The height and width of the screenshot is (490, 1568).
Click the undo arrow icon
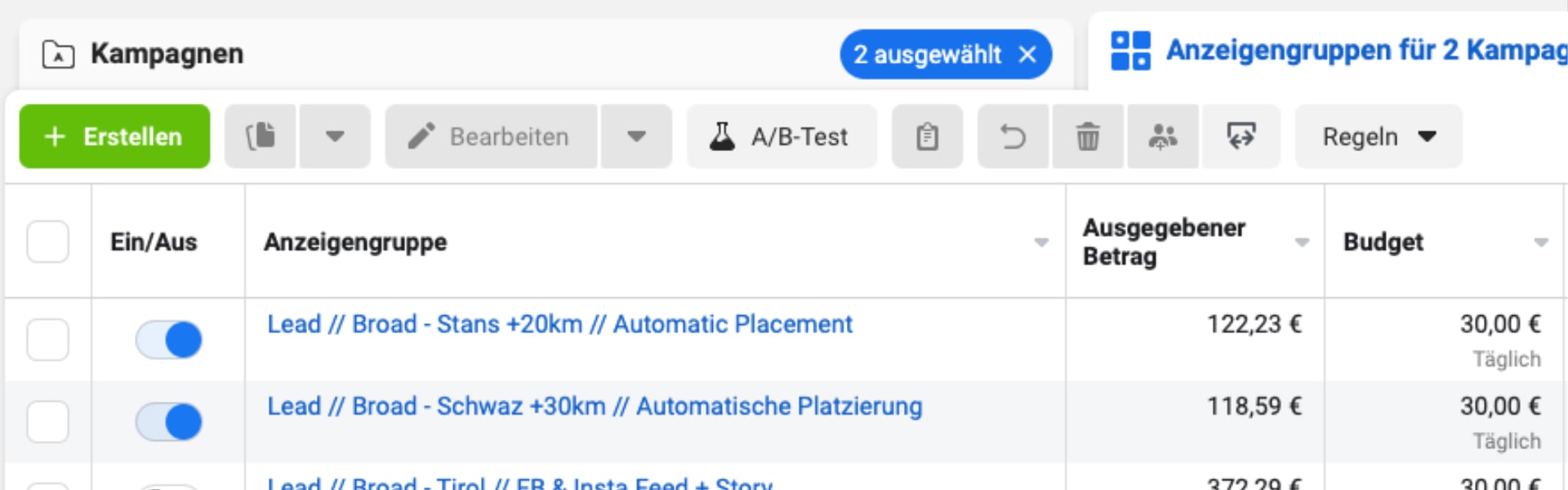tap(1013, 136)
